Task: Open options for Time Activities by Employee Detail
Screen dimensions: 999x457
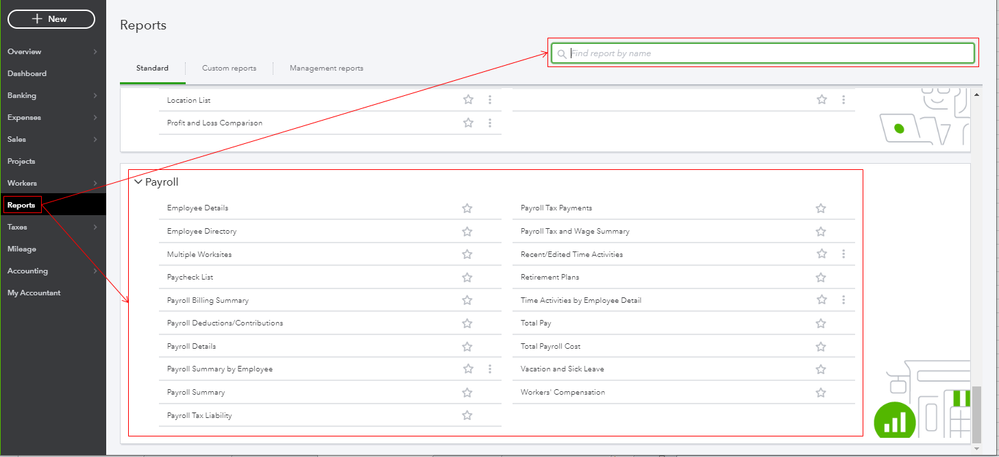Action: pos(844,300)
